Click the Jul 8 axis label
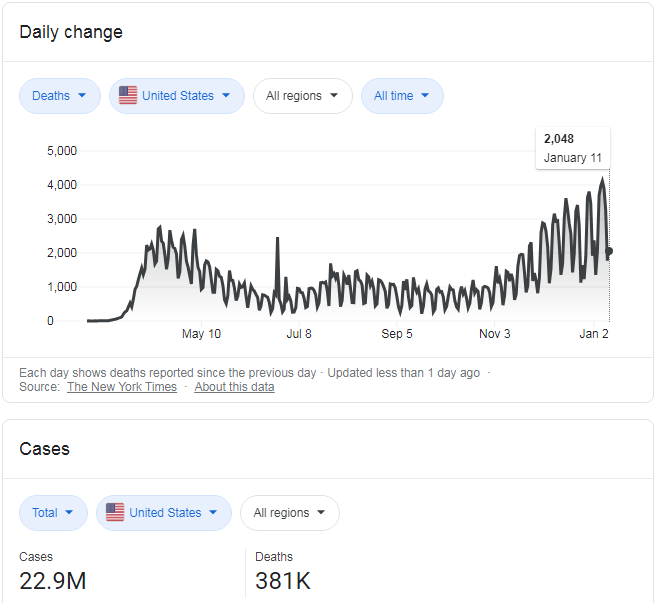656x603 pixels. tap(299, 334)
